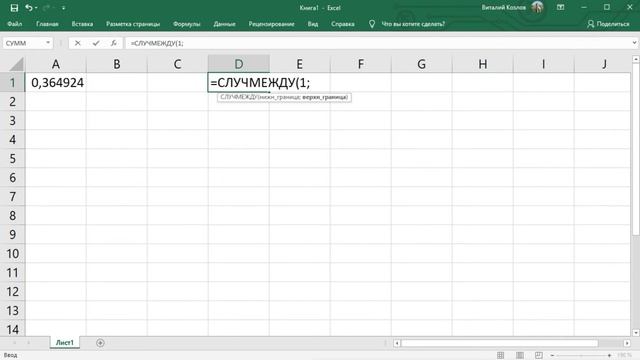Open the Undo history dropdown arrow

(36, 8)
